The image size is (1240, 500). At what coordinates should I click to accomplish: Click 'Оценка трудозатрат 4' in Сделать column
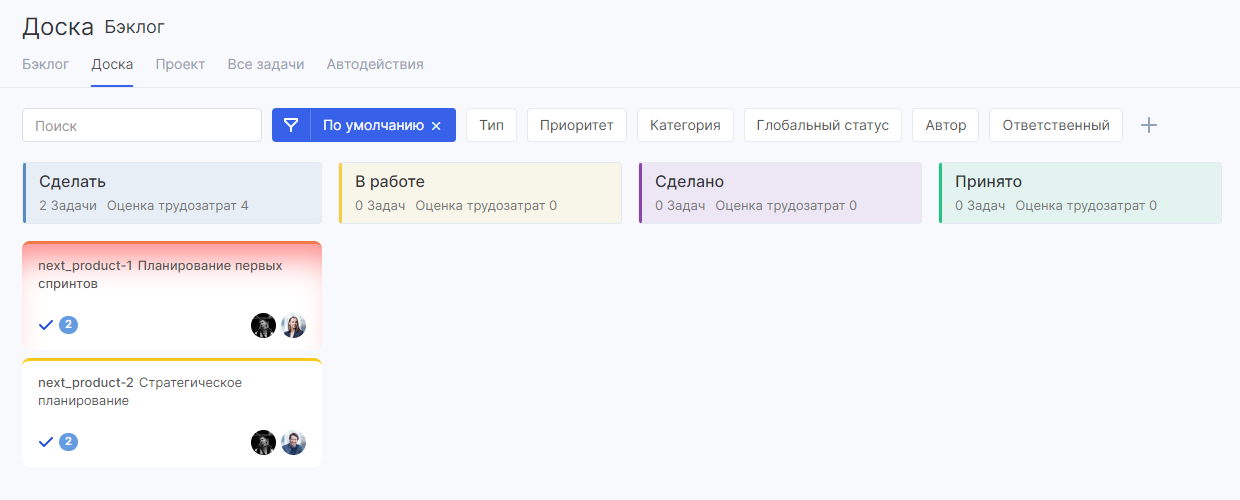[177, 206]
